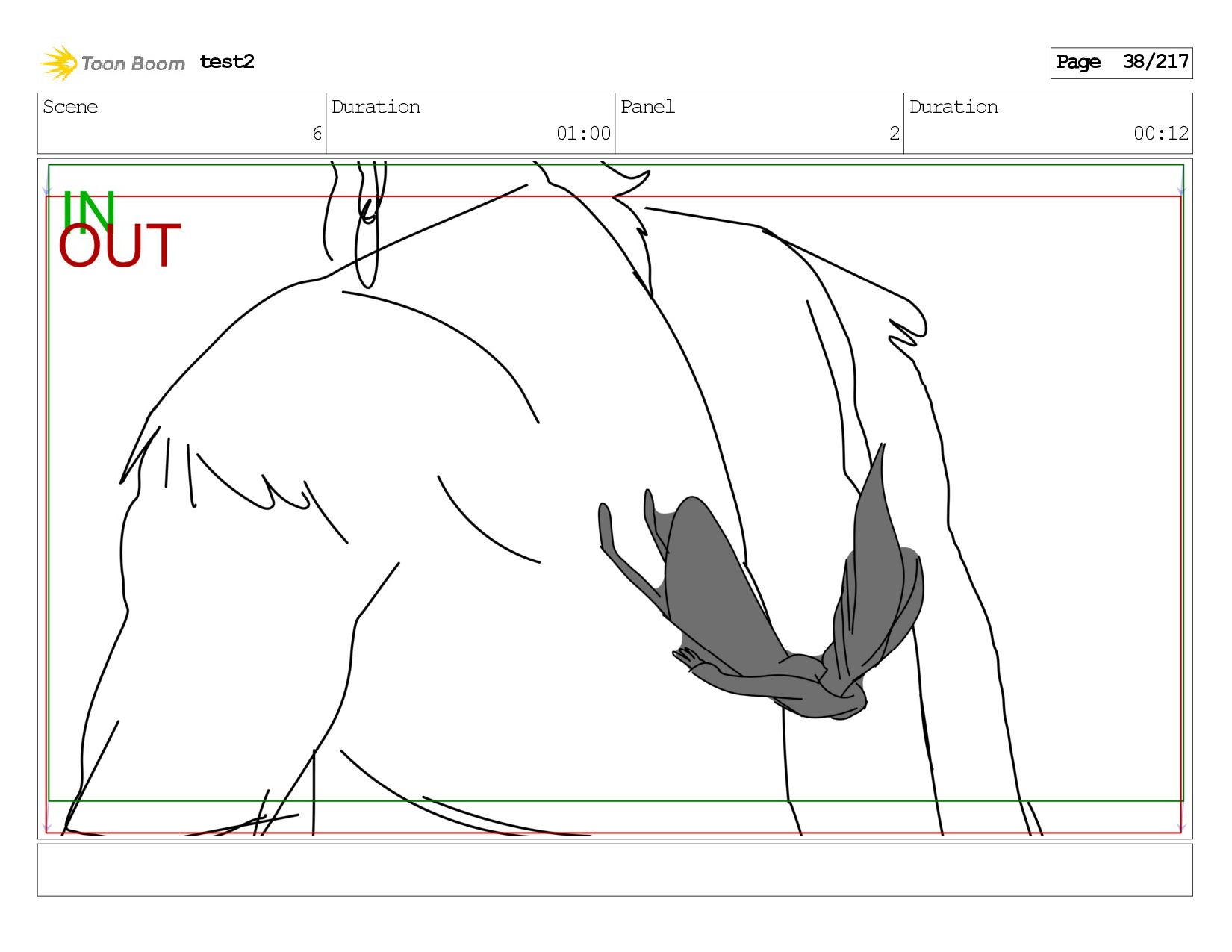Click the 'Duration' label next to Scene
The width and height of the screenshot is (1232, 952).
pyautogui.click(x=376, y=107)
